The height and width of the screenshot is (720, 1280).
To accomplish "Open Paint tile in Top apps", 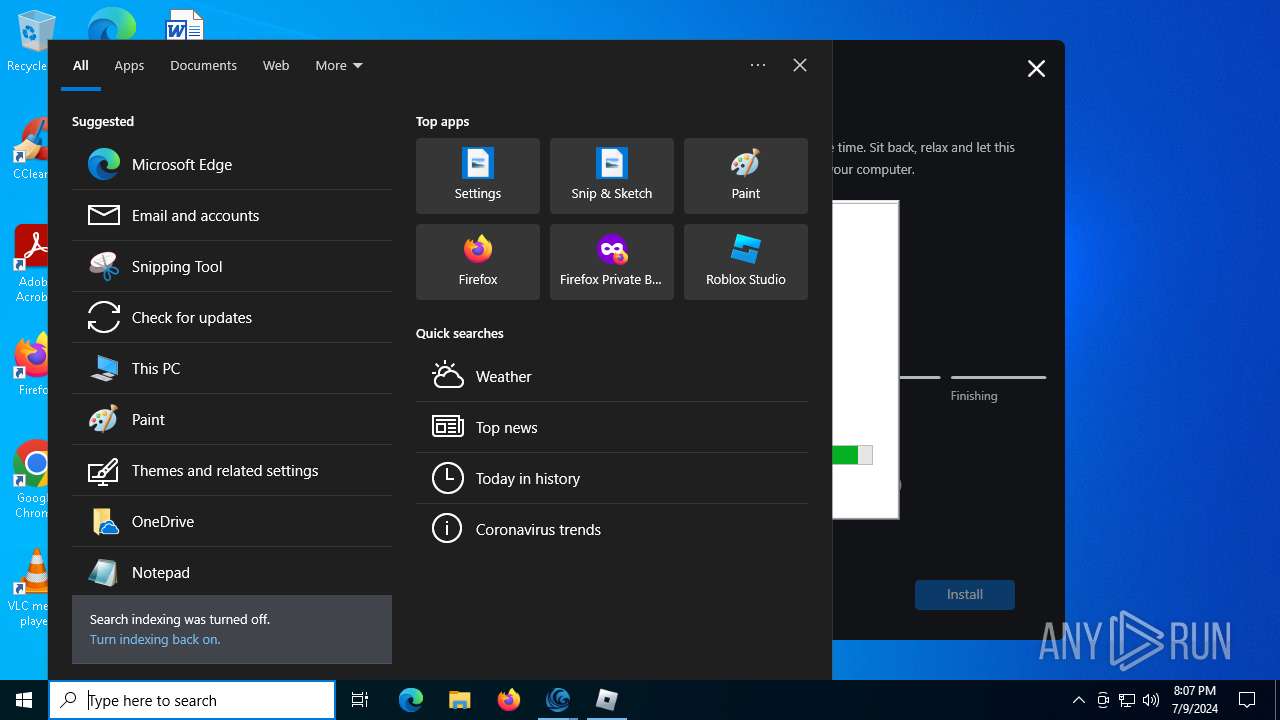I will pyautogui.click(x=746, y=176).
